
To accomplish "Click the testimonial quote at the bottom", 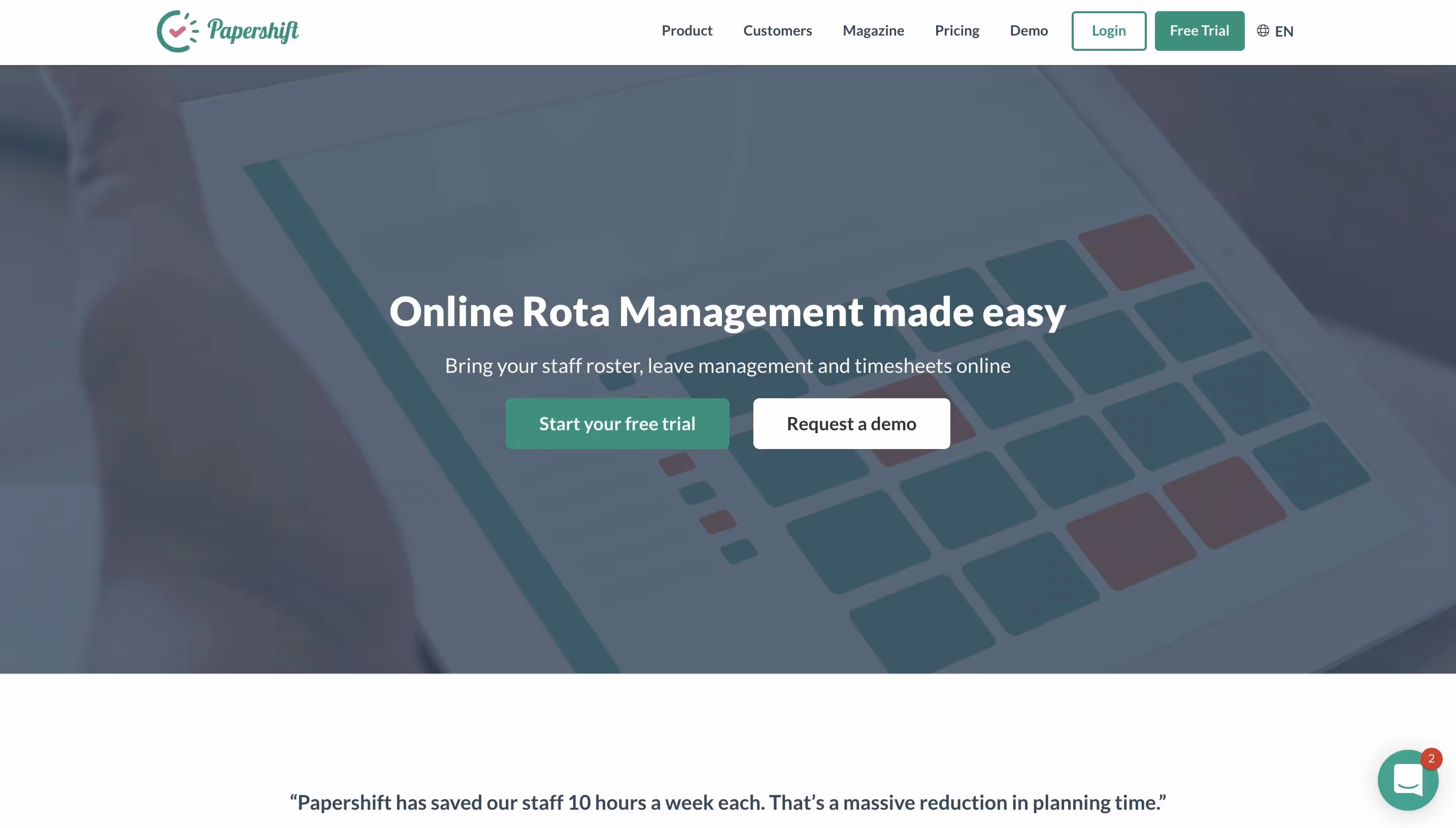I will pyautogui.click(x=728, y=803).
